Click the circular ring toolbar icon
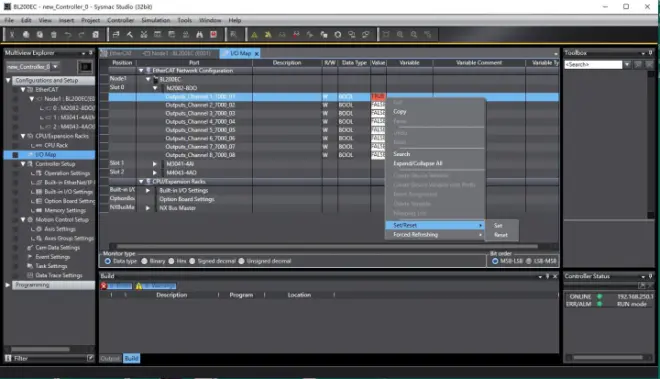This screenshot has width=660, height=379. [x=338, y=35]
